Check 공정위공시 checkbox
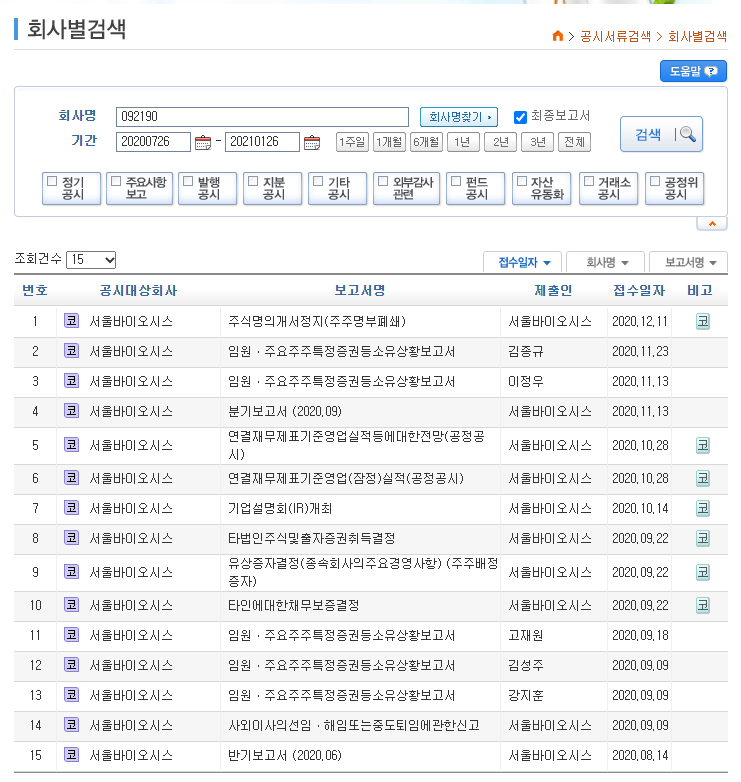The image size is (741, 782). [655, 181]
